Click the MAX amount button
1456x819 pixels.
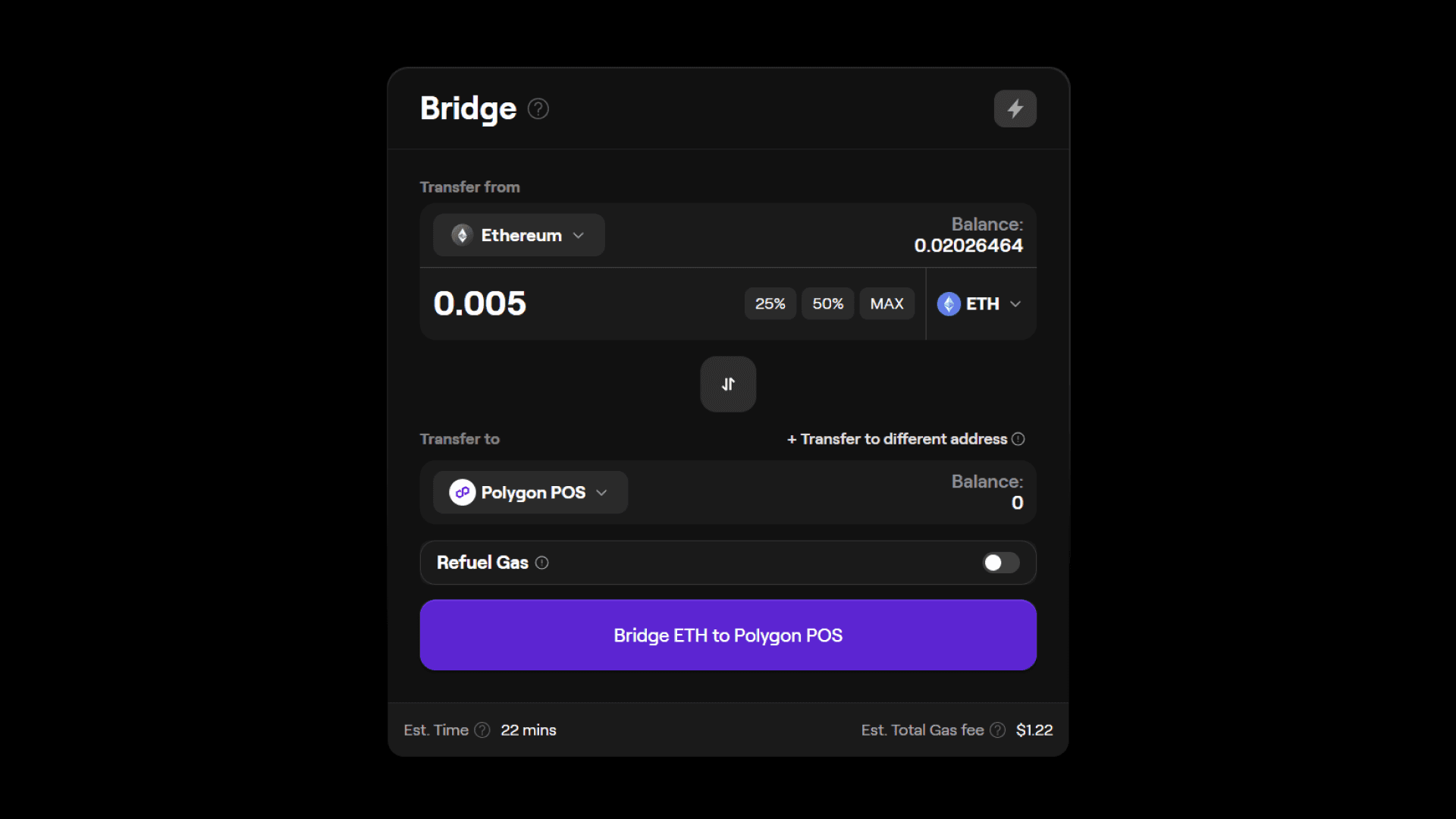[x=886, y=303]
